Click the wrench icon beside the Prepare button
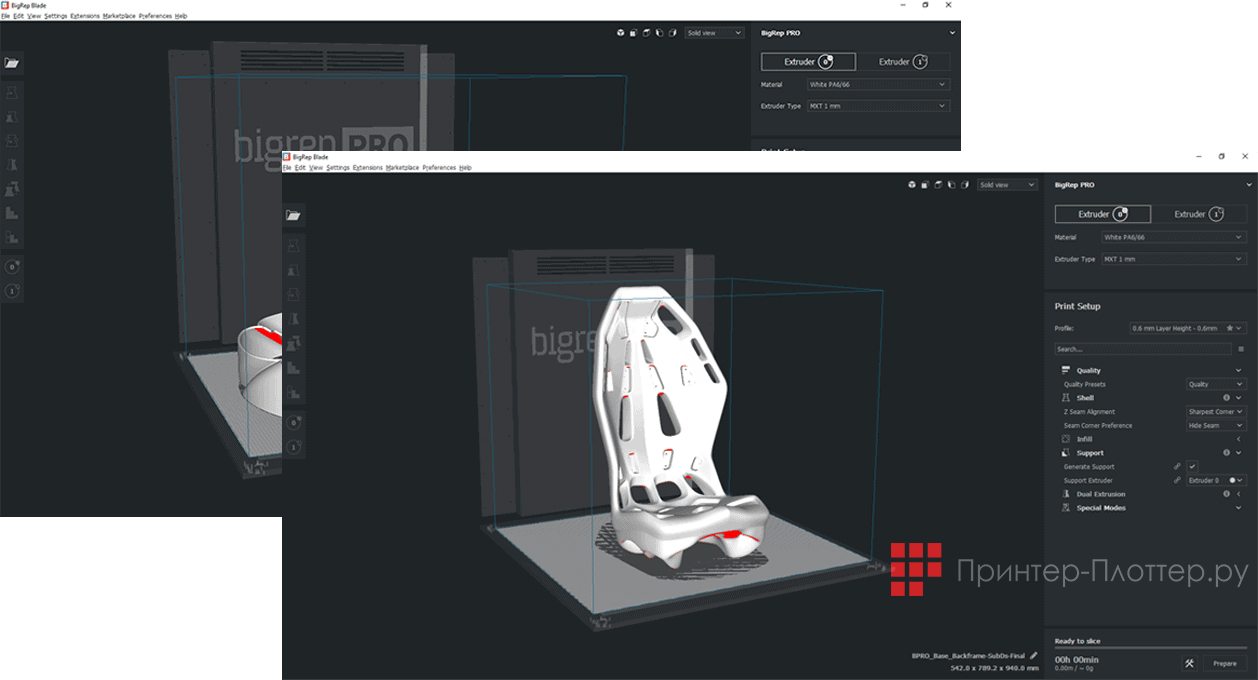The image size is (1258, 680). (1190, 663)
